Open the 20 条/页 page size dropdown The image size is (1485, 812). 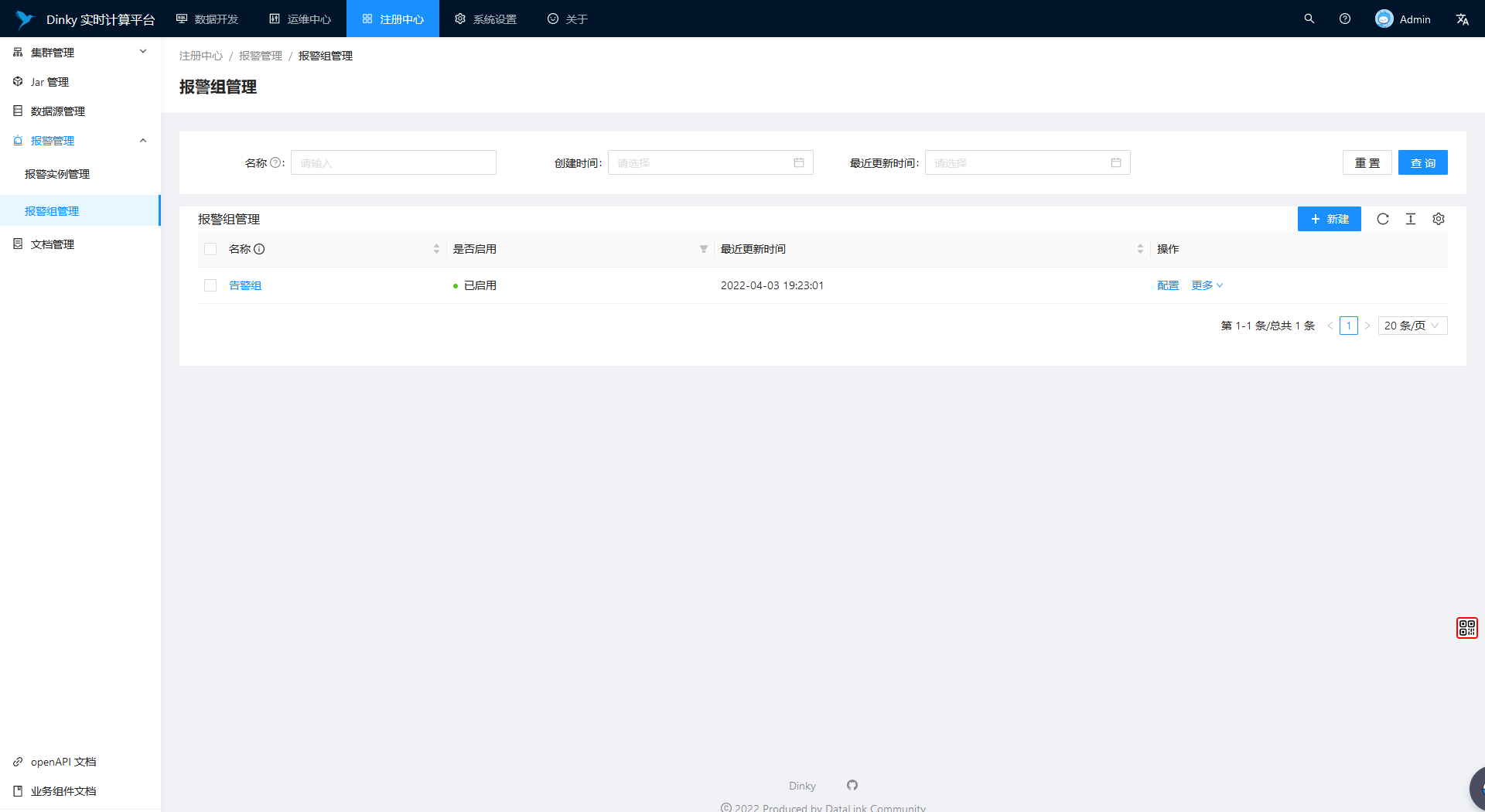pyautogui.click(x=1412, y=326)
